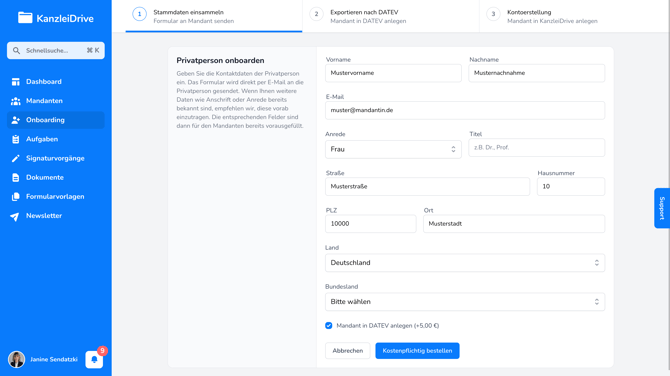
Task: Focus the Ort field
Action: [x=514, y=224]
